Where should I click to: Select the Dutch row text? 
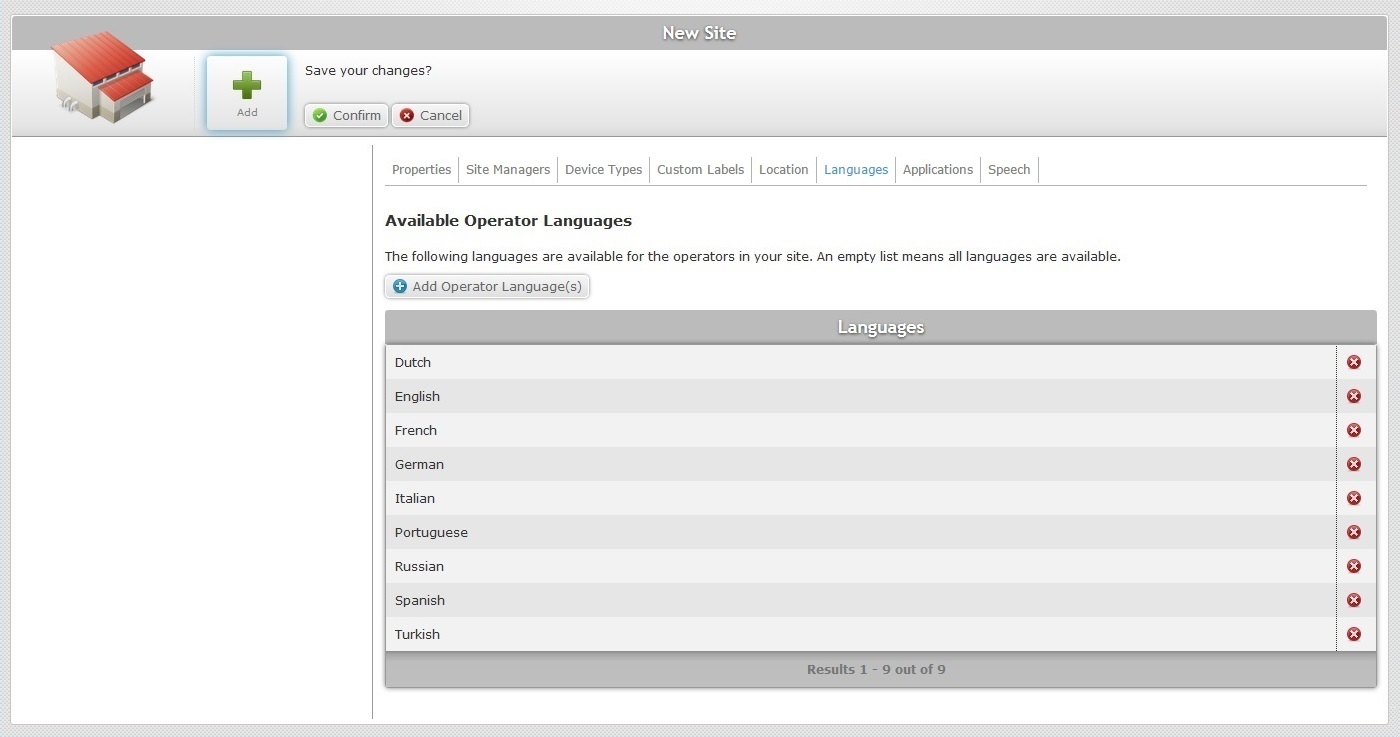(413, 362)
